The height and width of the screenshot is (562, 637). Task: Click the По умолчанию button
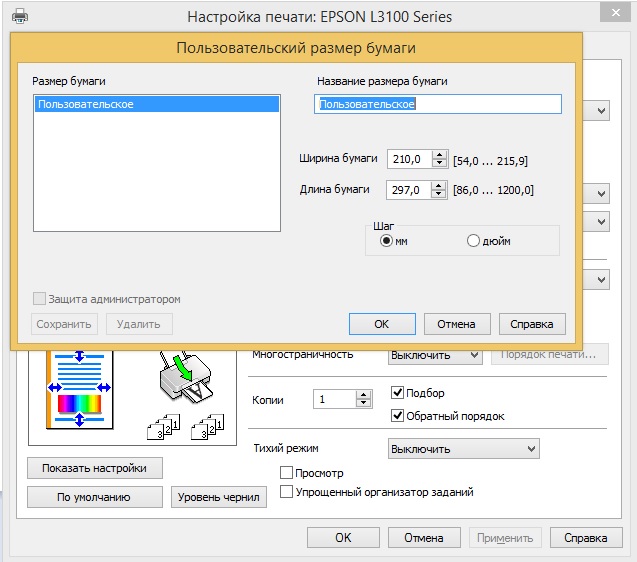[x=95, y=497]
